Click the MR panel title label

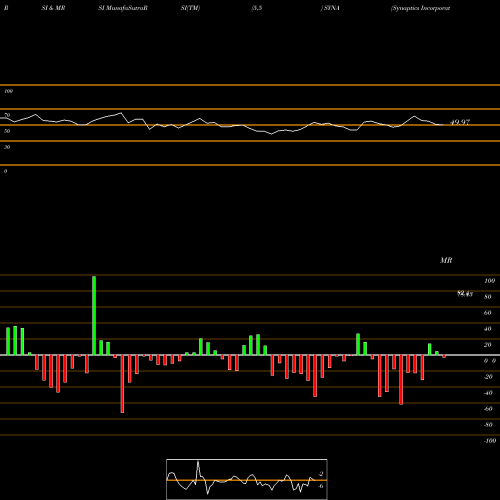coord(446,260)
